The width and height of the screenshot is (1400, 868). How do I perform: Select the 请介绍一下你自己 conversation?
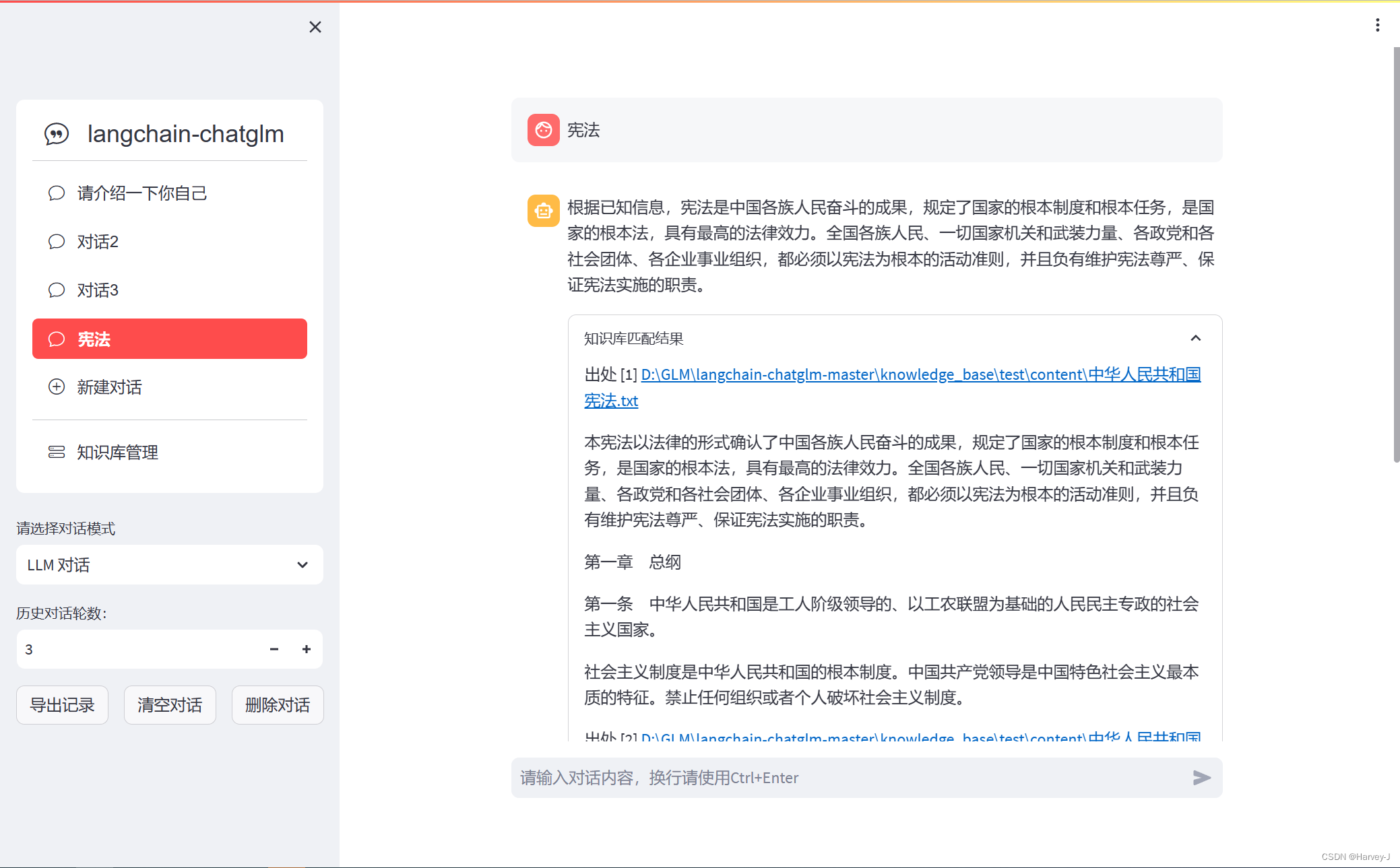[x=141, y=193]
